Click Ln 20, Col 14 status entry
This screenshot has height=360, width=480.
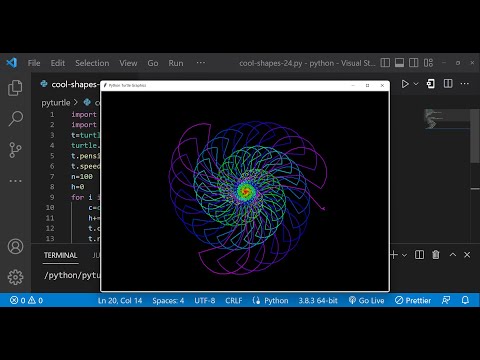(x=120, y=301)
